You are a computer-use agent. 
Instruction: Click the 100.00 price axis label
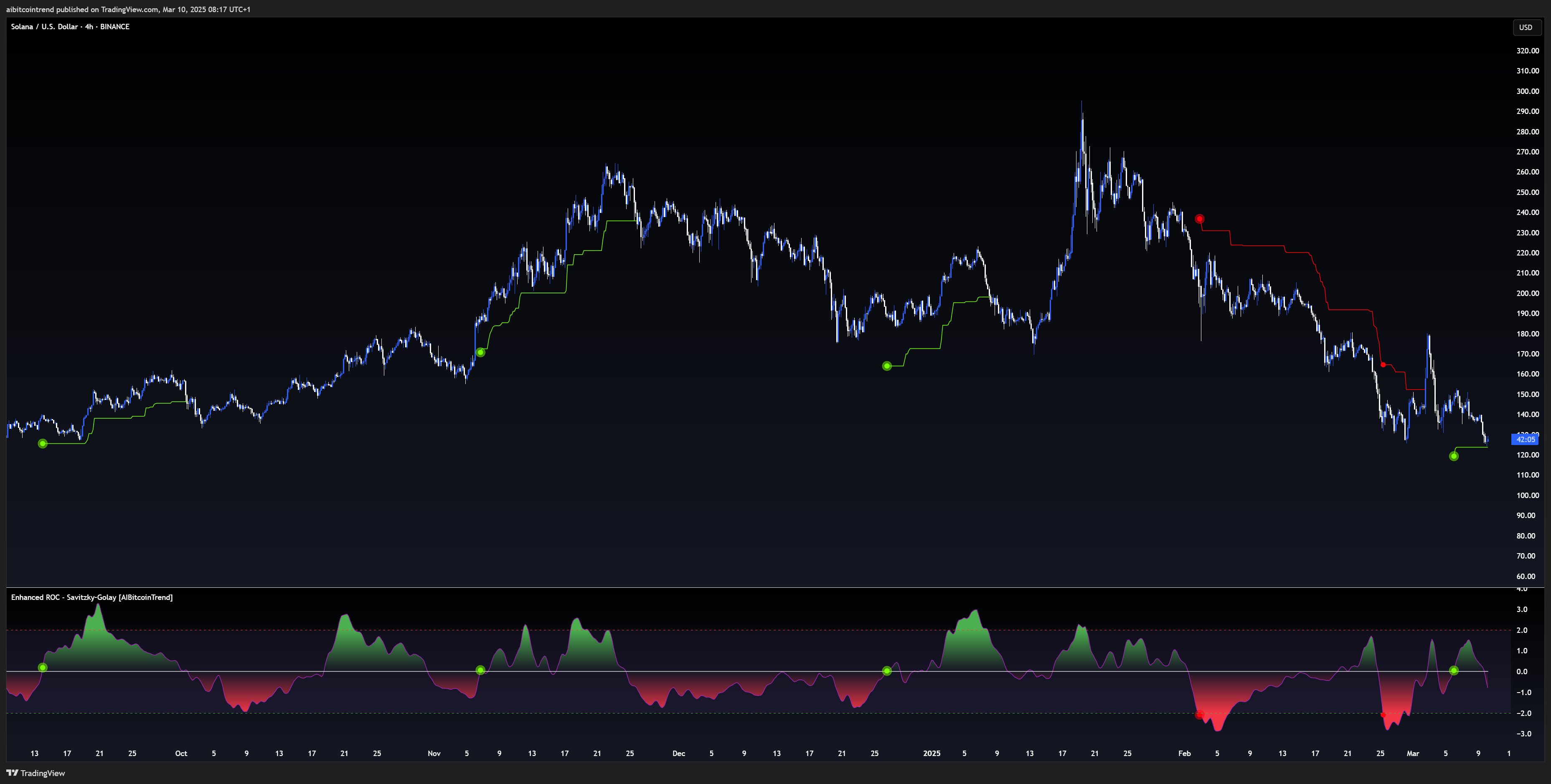pyautogui.click(x=1528, y=495)
